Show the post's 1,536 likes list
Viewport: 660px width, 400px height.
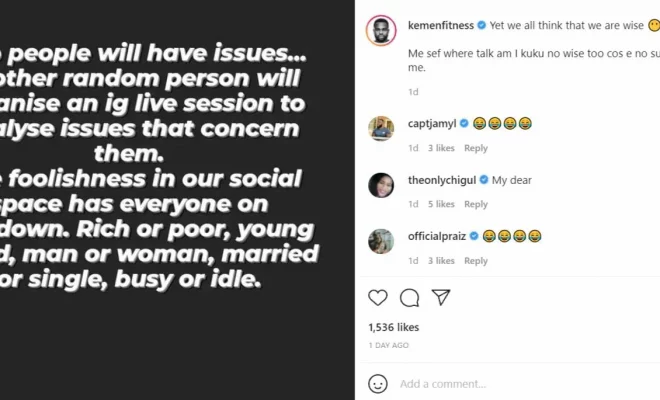click(x=392, y=327)
